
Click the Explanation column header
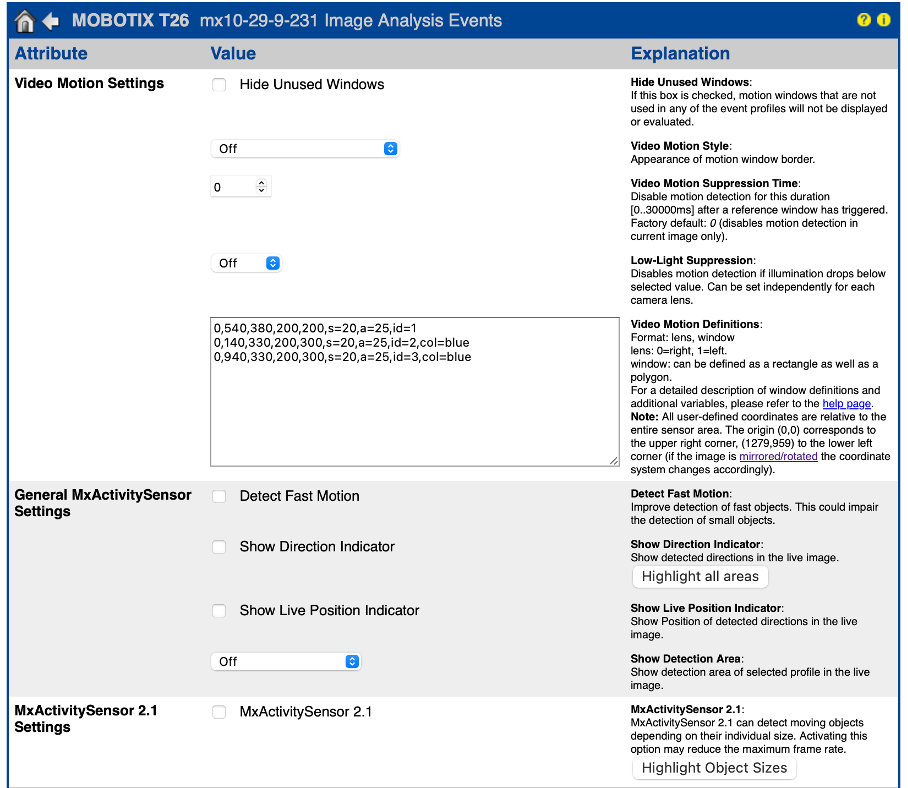[680, 53]
